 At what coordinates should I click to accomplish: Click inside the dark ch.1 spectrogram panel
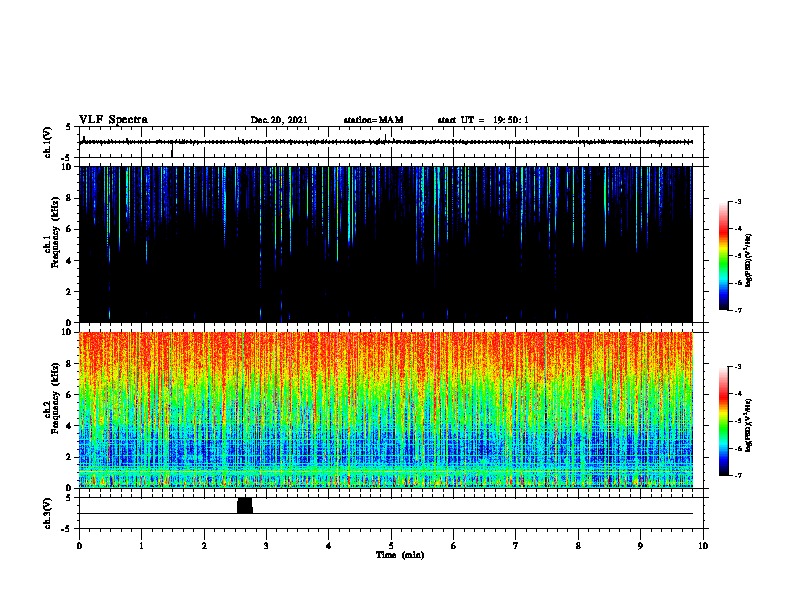[x=386, y=244]
